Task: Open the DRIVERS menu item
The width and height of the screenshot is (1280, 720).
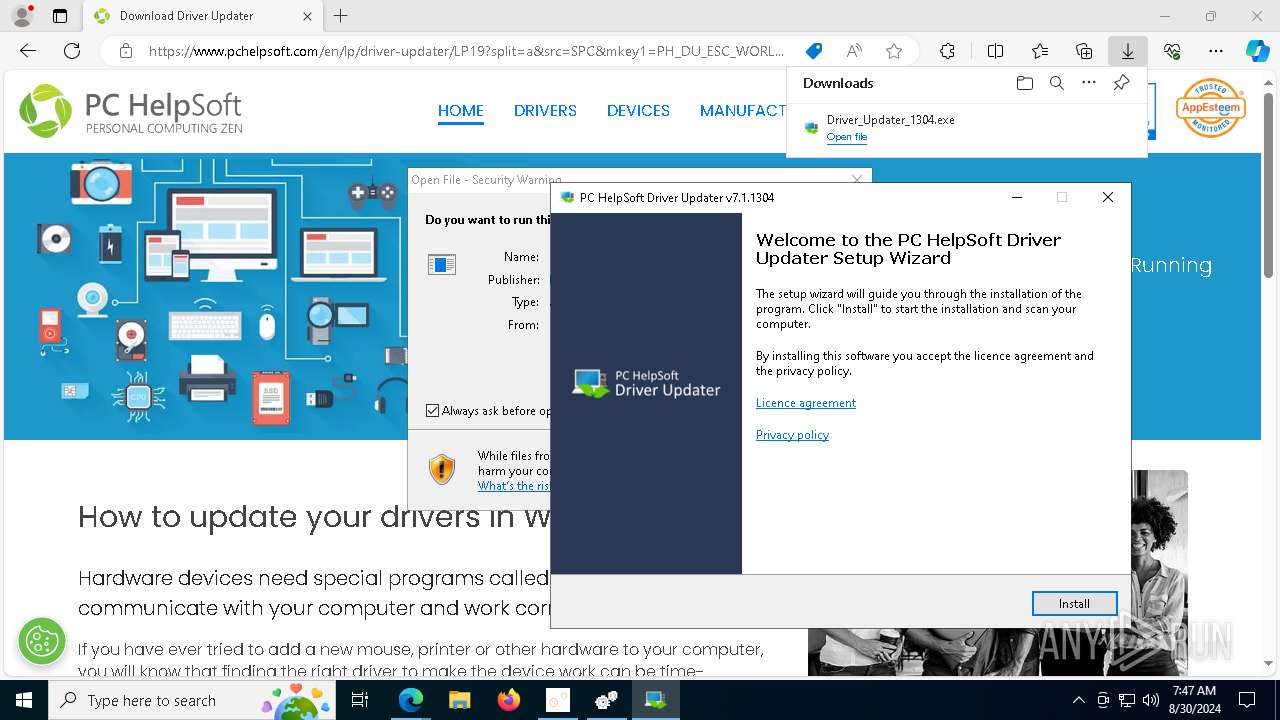Action: pyautogui.click(x=545, y=111)
